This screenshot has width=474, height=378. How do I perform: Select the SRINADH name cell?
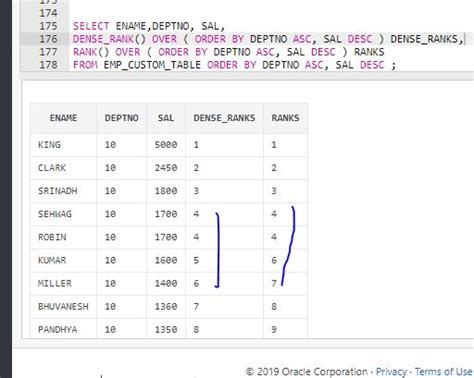point(58,191)
